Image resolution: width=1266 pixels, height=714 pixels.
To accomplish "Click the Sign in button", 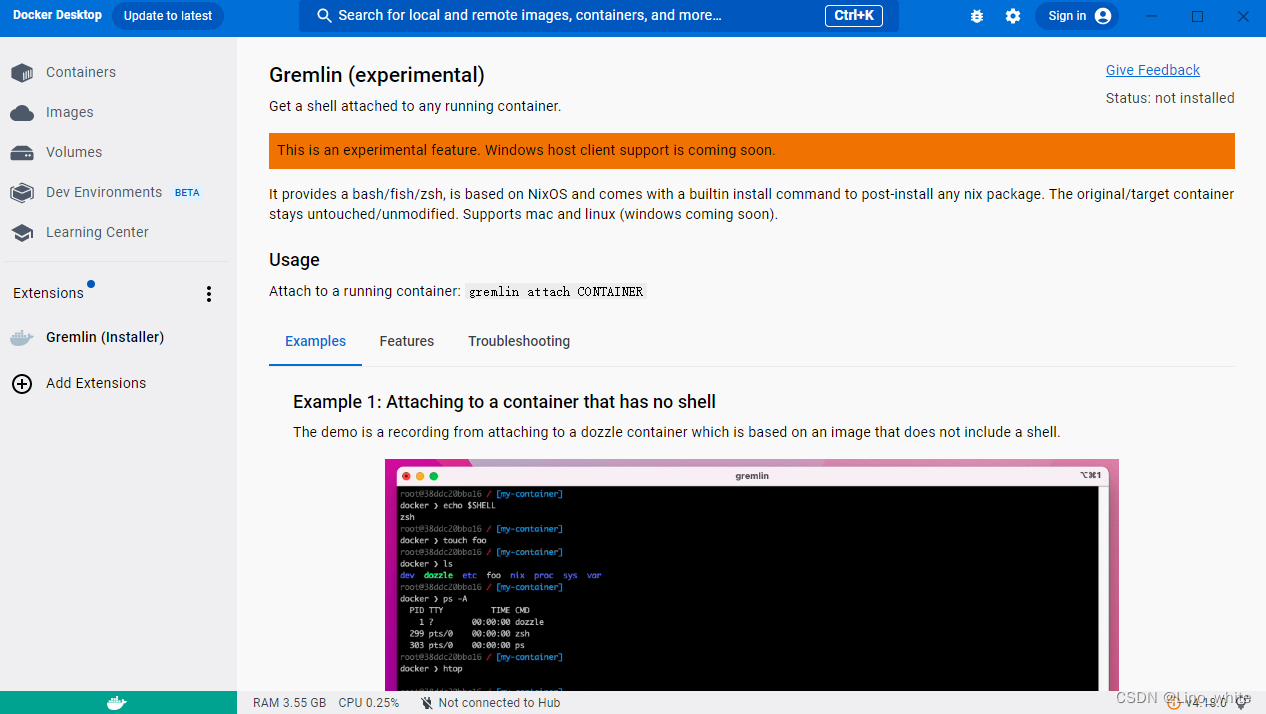I will [1077, 15].
